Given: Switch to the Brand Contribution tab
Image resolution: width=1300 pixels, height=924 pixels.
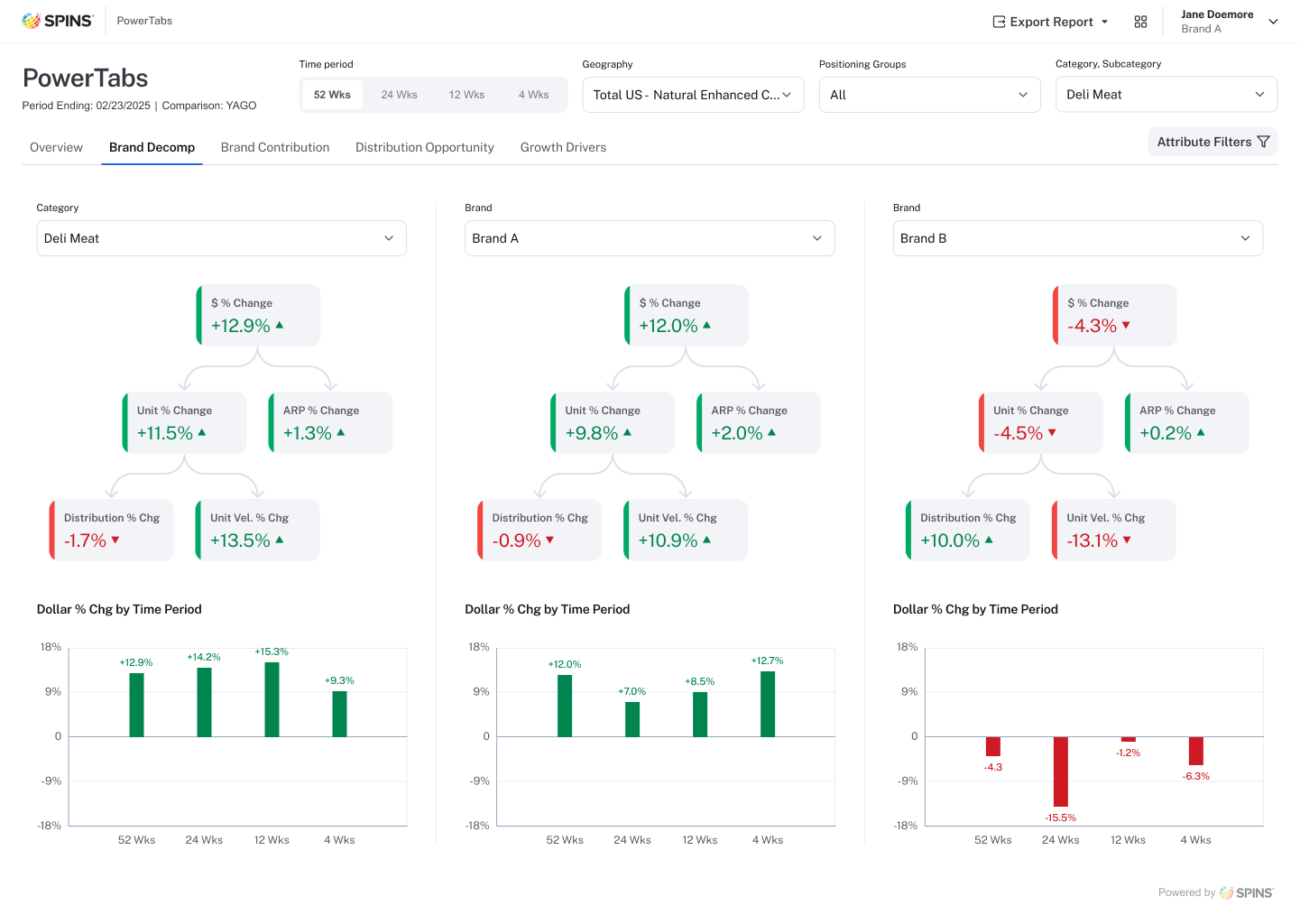Looking at the screenshot, I should coord(275,147).
